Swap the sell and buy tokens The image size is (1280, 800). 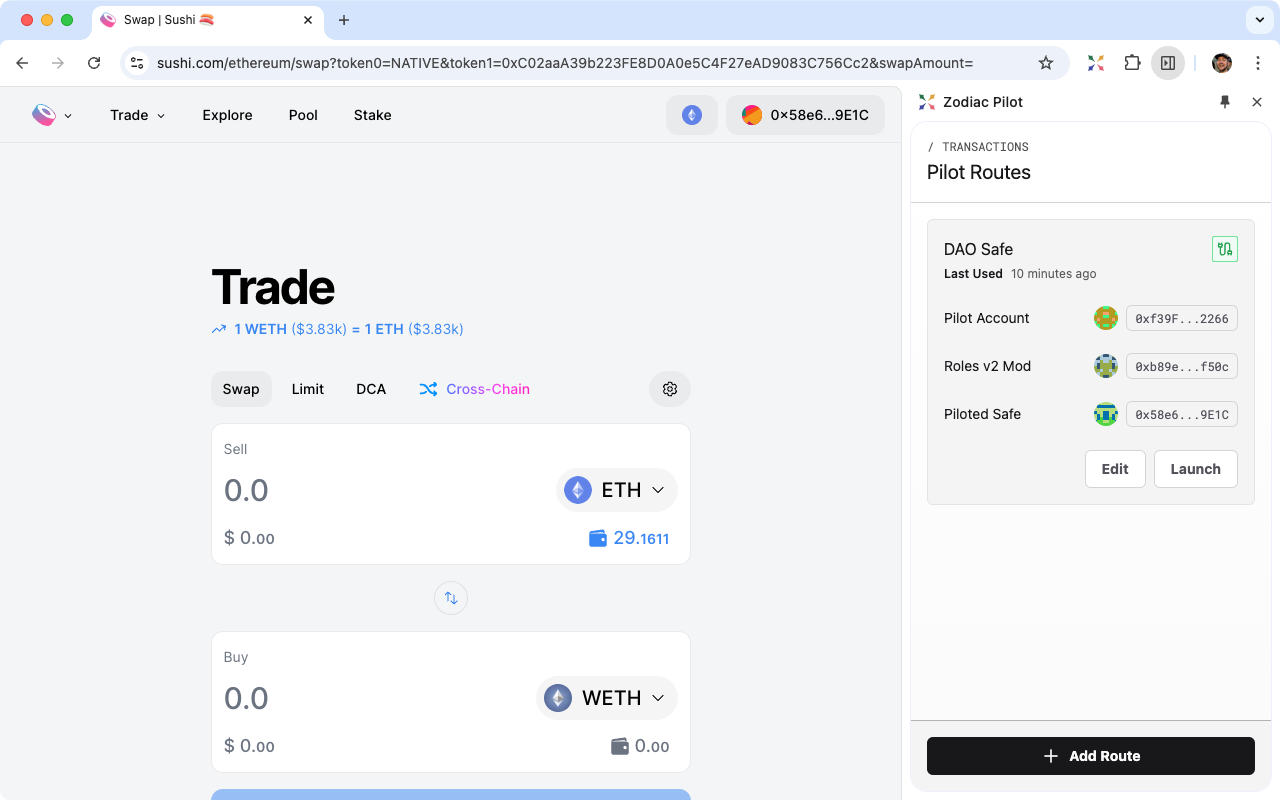pos(451,598)
